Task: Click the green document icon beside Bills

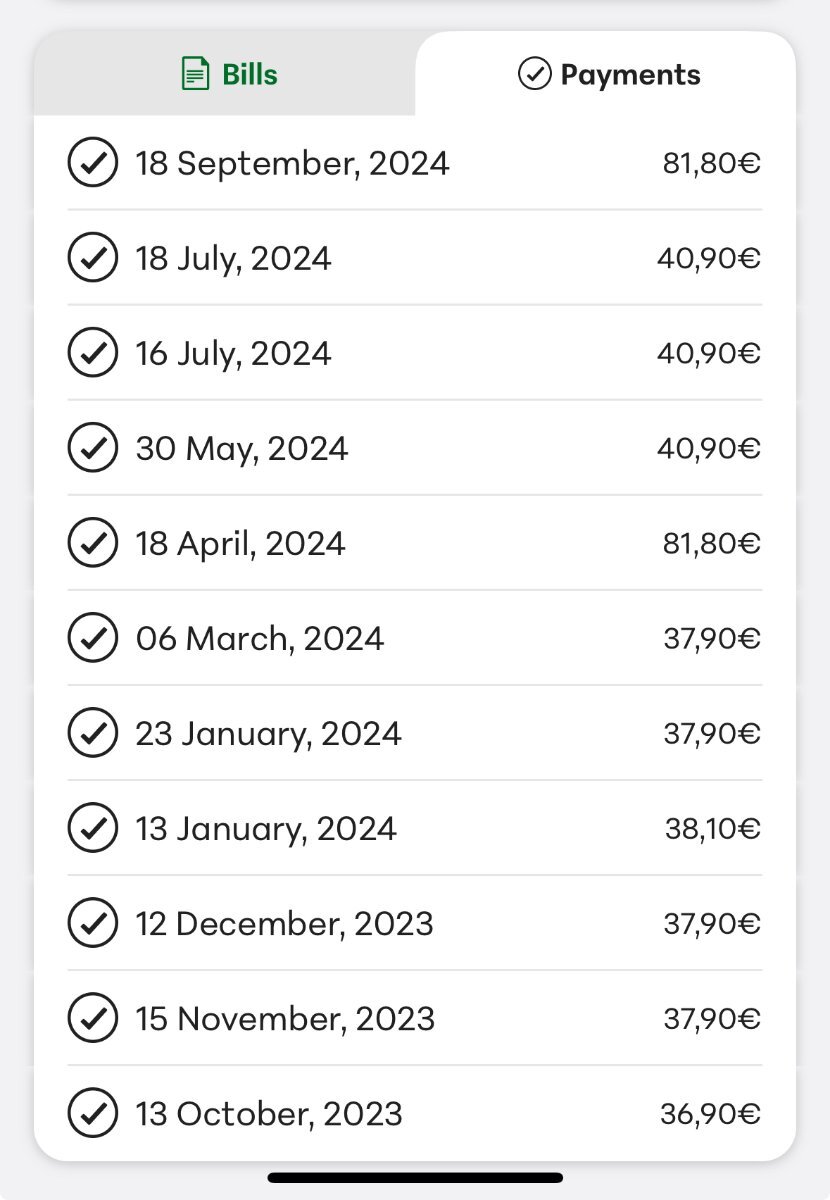Action: click(x=195, y=74)
